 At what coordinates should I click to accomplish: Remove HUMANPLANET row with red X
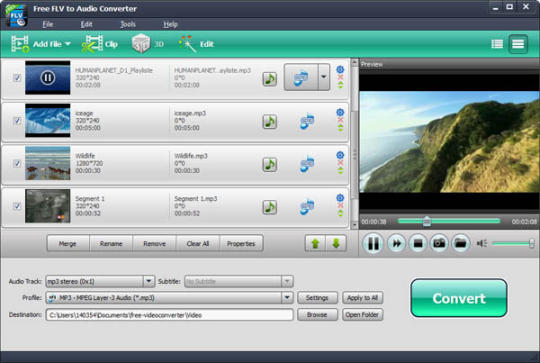[x=340, y=77]
